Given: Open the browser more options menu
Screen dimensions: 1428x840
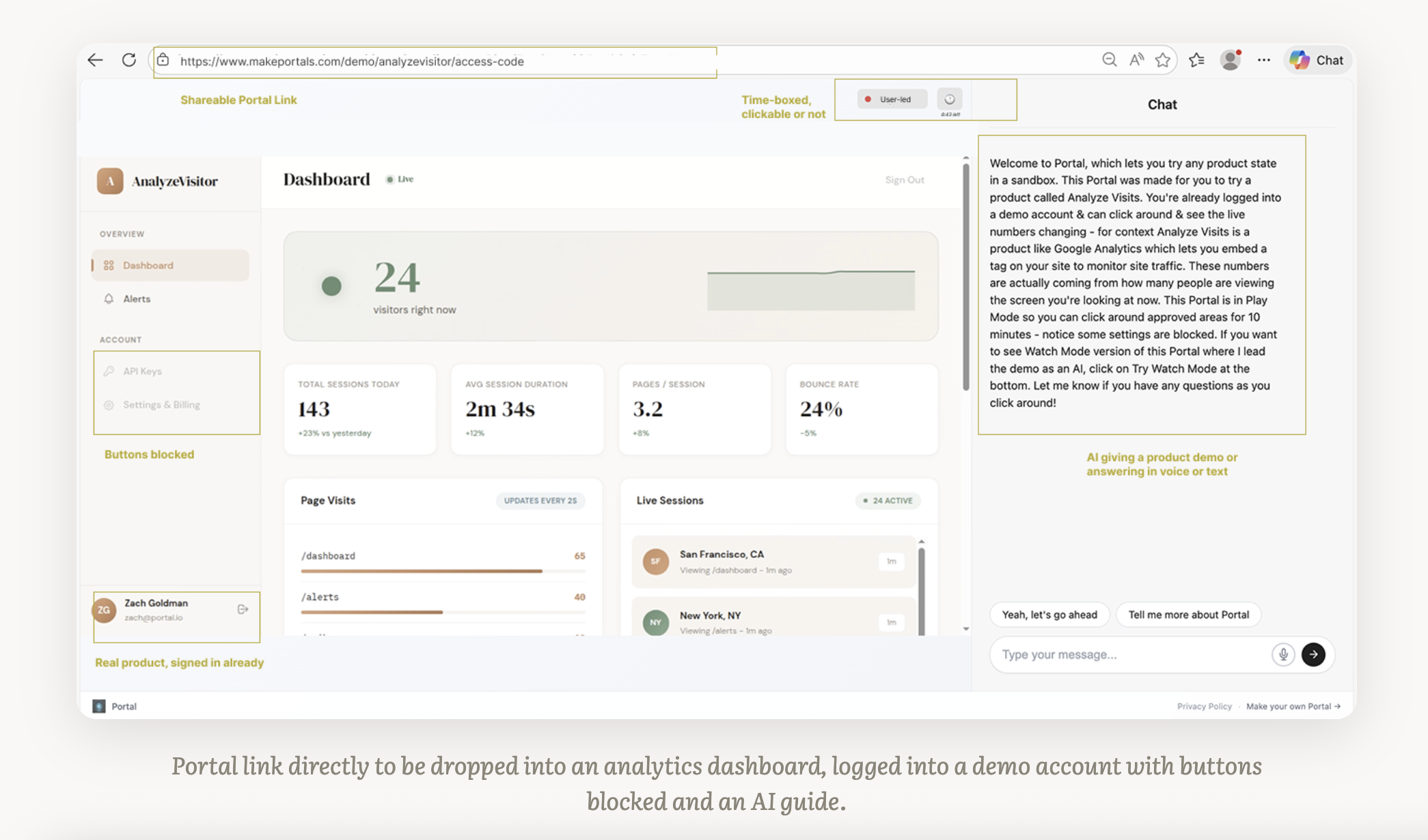Looking at the screenshot, I should [x=1263, y=60].
